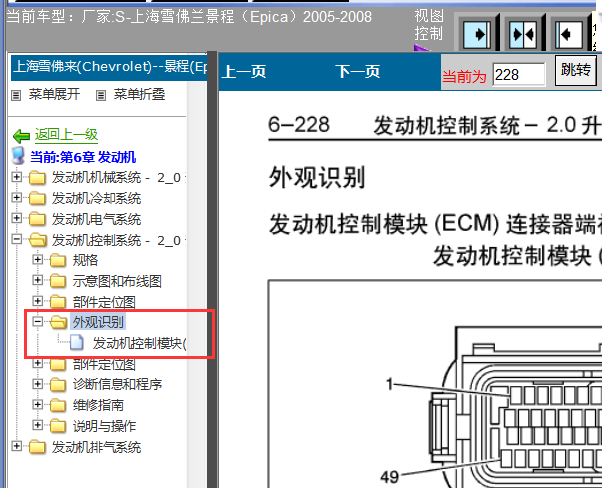
Task: Expand the 诊断信息和程序 folder
Action: point(37,384)
